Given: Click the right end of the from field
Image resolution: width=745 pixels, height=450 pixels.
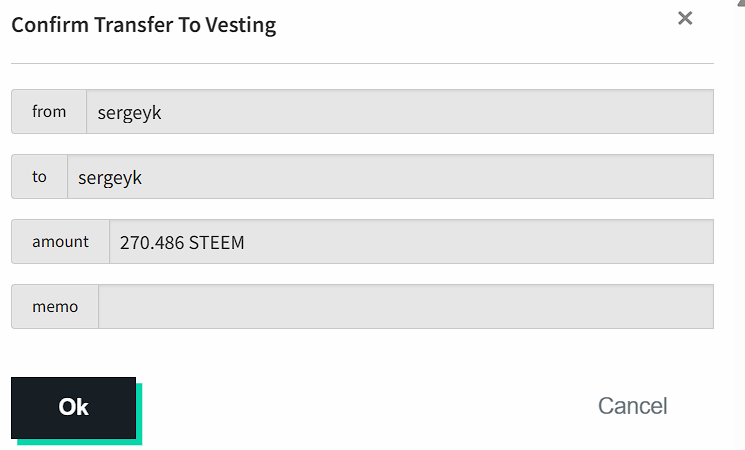Looking at the screenshot, I should (695, 112).
